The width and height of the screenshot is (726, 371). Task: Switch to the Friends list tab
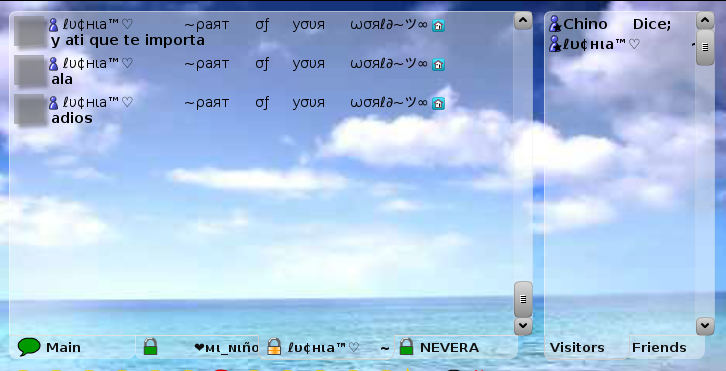tap(667, 347)
